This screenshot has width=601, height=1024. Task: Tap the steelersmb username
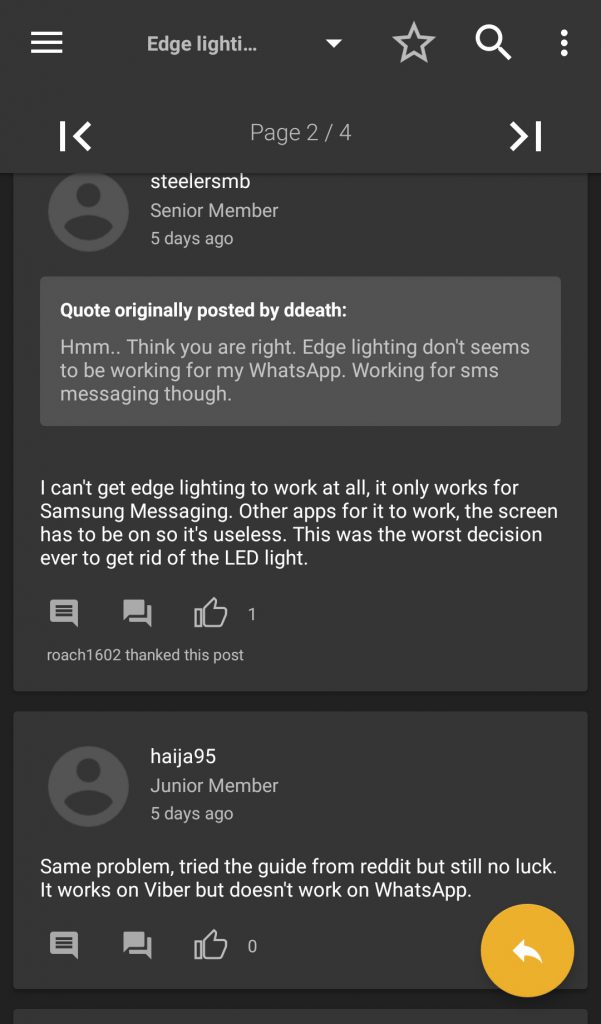point(200,182)
